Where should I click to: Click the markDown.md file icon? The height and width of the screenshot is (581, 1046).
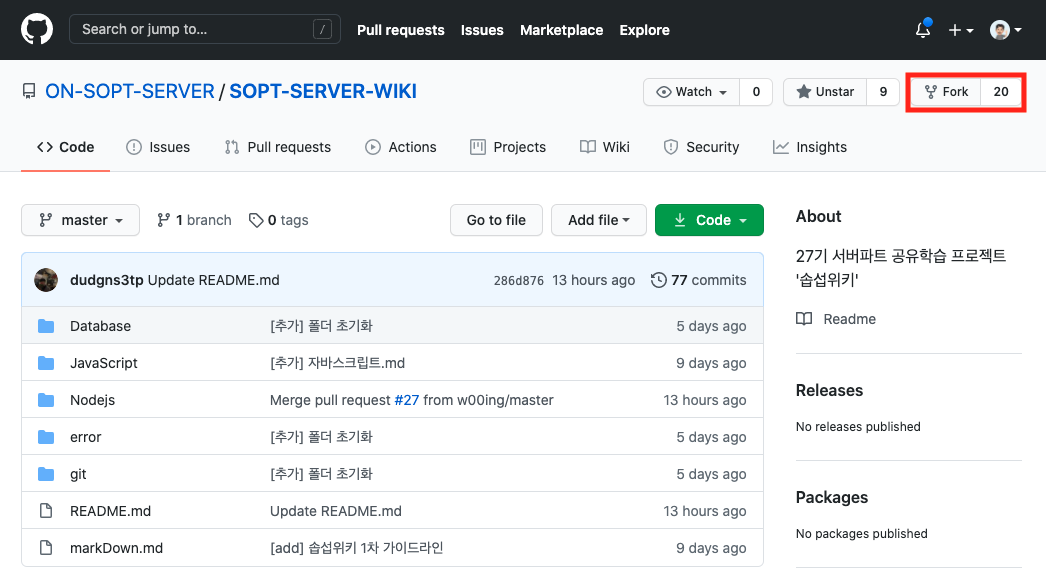[46, 548]
